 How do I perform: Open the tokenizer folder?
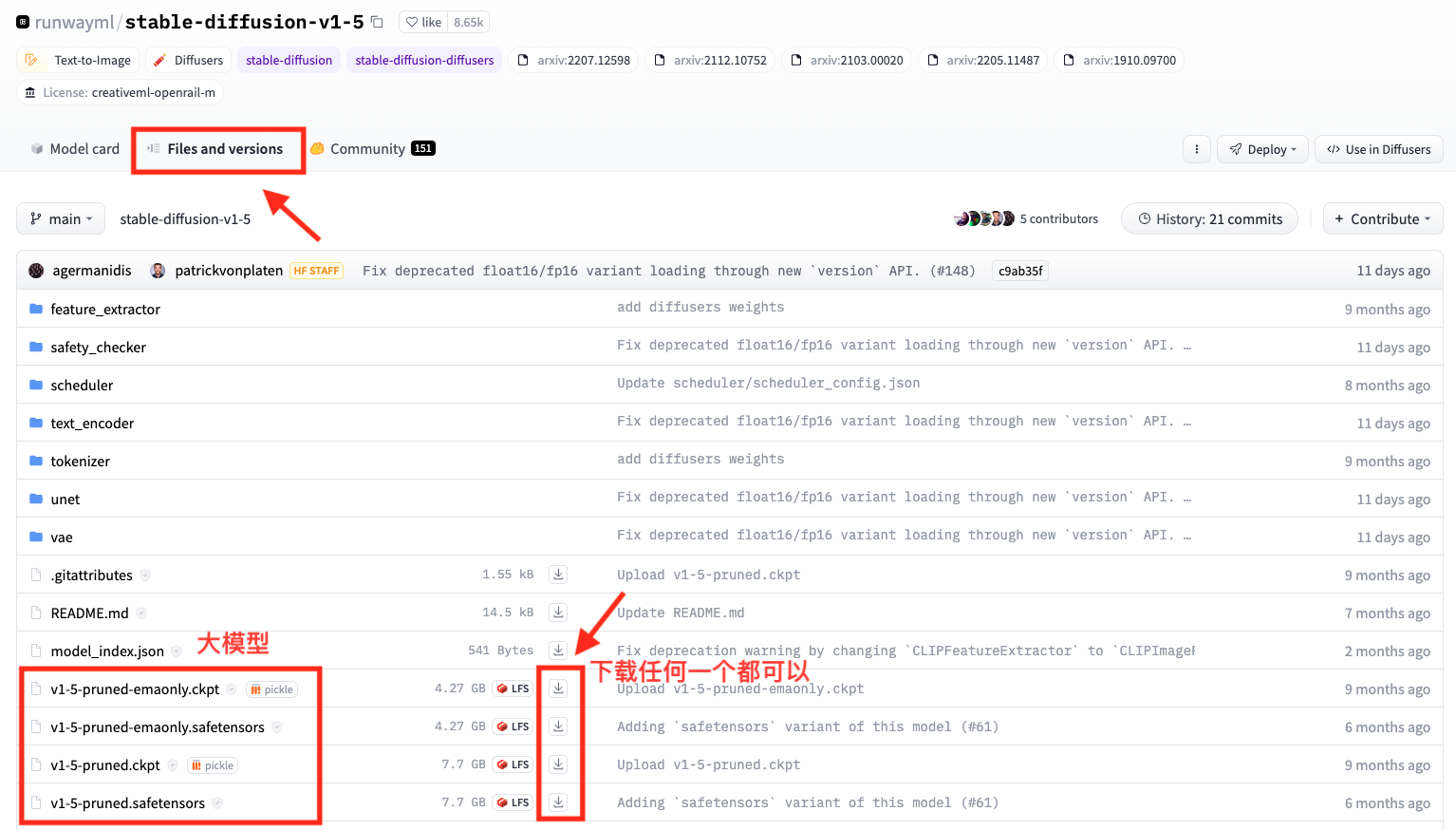click(x=80, y=461)
